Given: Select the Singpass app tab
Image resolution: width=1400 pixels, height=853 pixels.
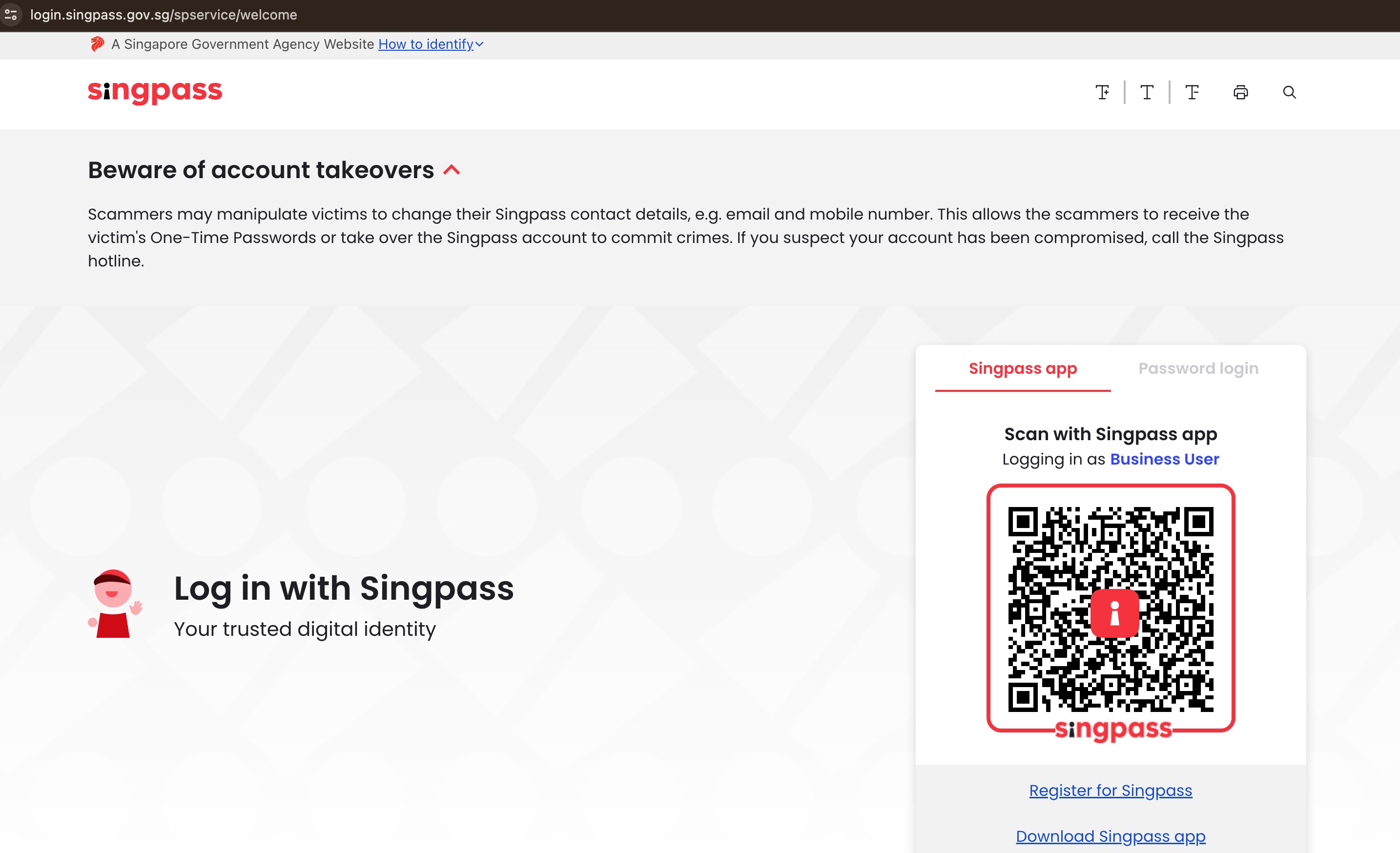Looking at the screenshot, I should point(1022,368).
